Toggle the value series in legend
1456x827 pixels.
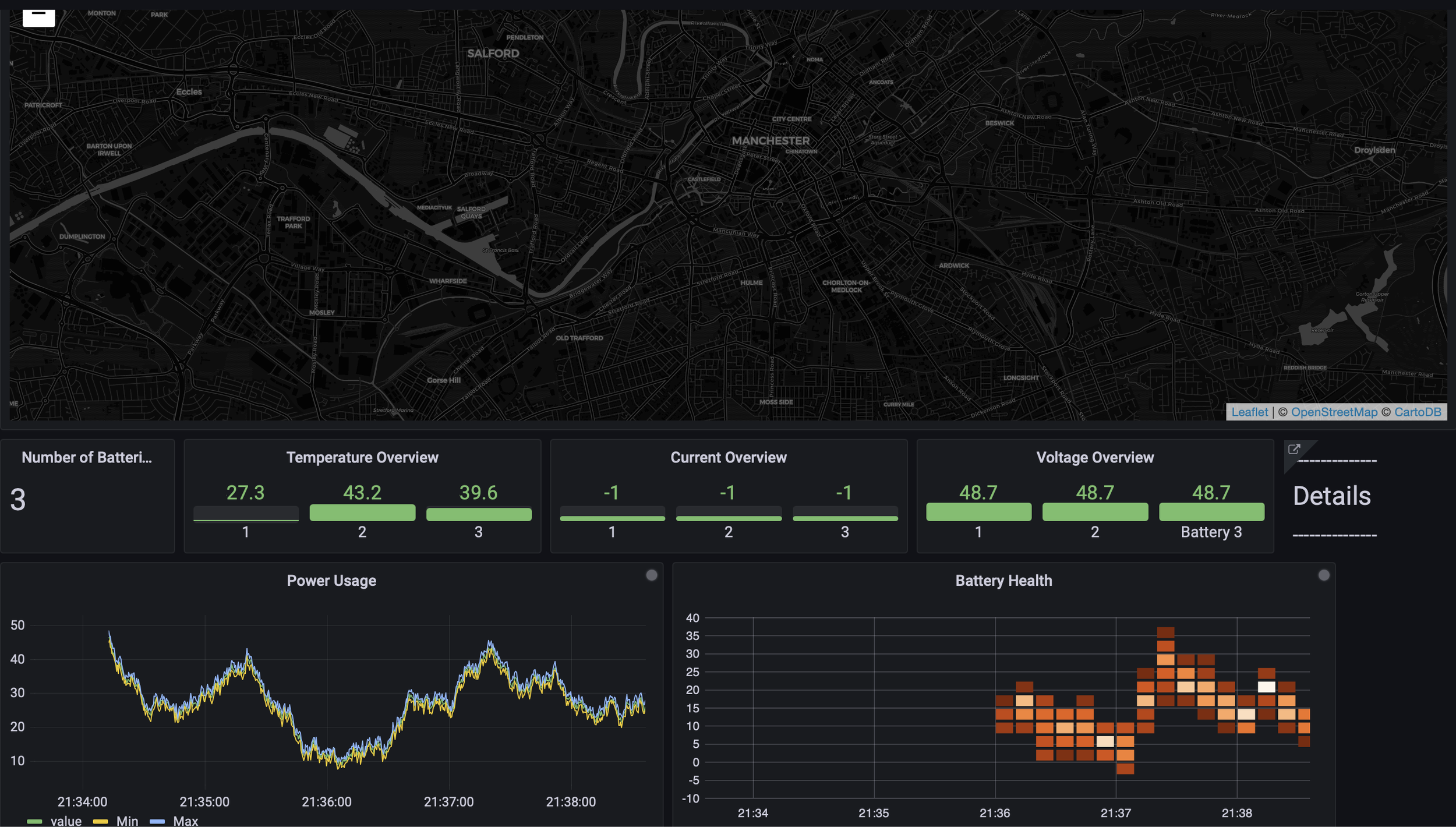point(66,821)
